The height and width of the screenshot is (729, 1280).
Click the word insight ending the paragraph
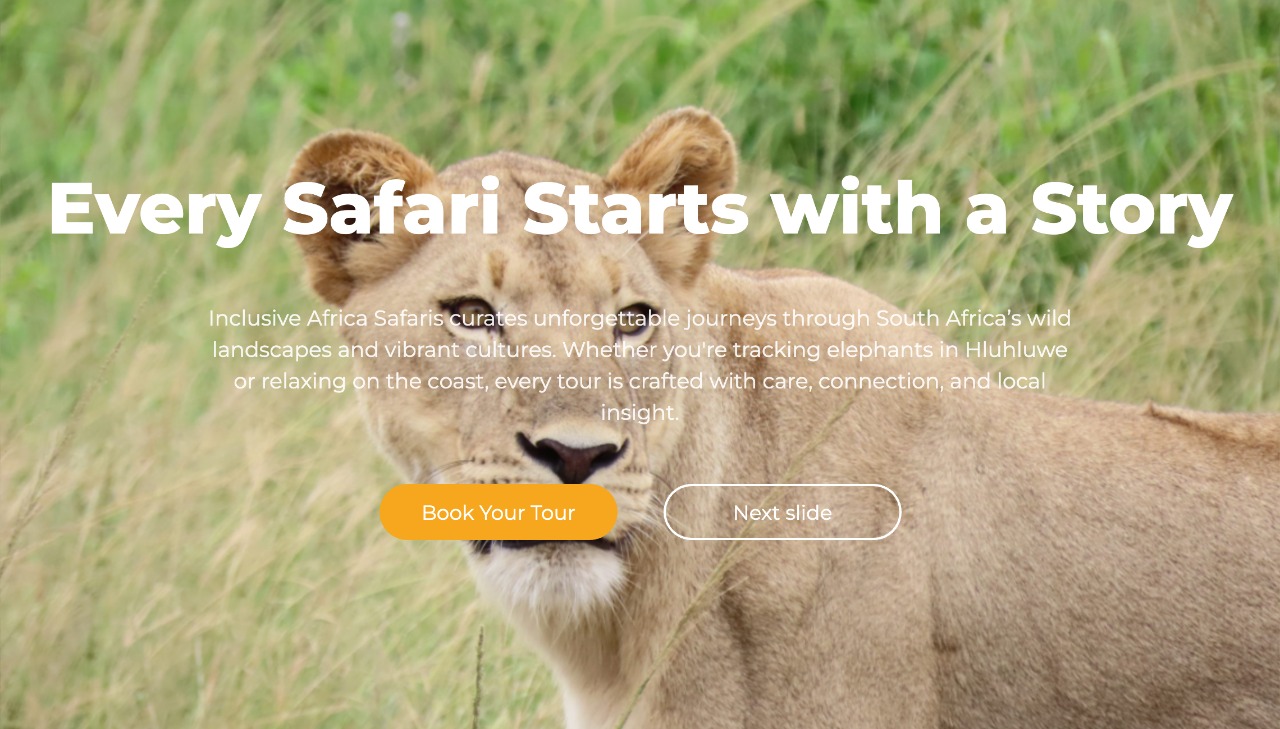637,412
